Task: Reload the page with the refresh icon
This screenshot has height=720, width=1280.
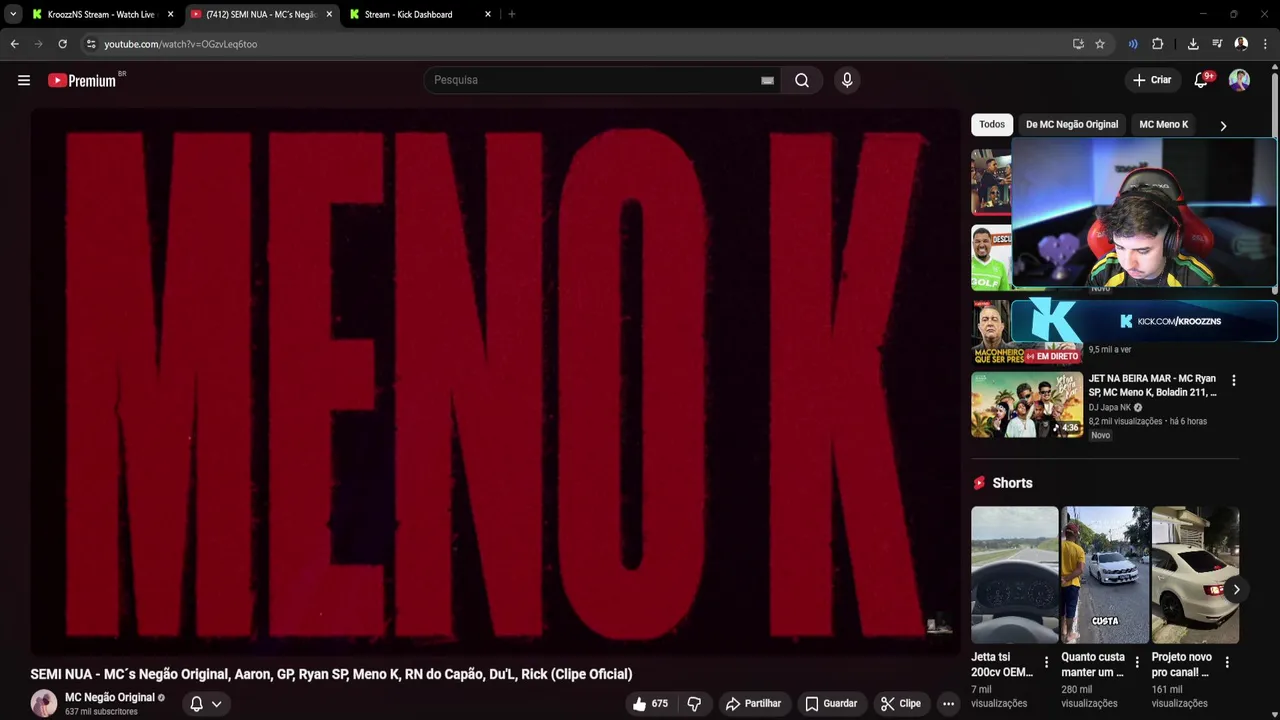Action: click(x=62, y=44)
